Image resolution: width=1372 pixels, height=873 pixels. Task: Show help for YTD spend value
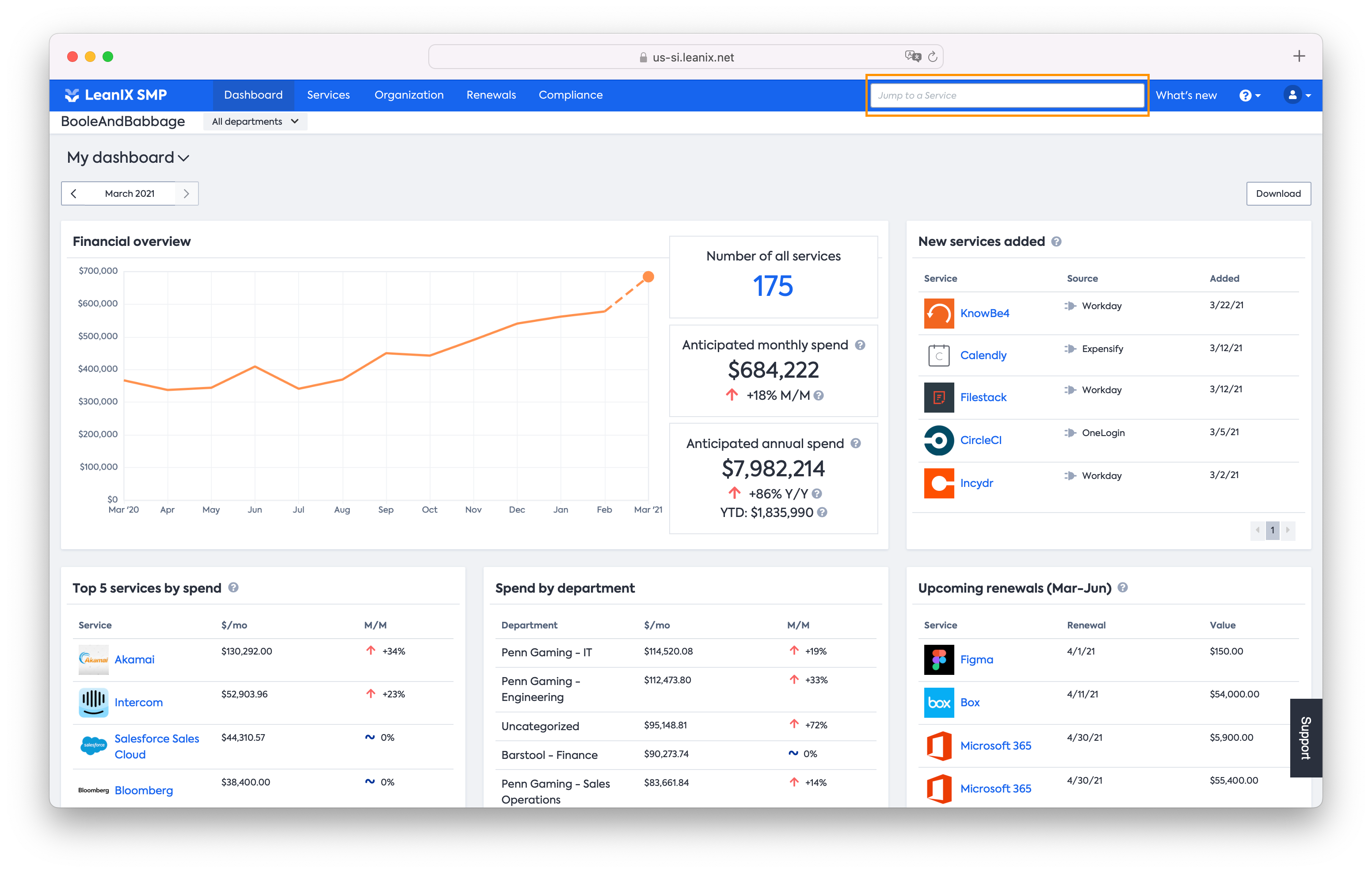[822, 513]
